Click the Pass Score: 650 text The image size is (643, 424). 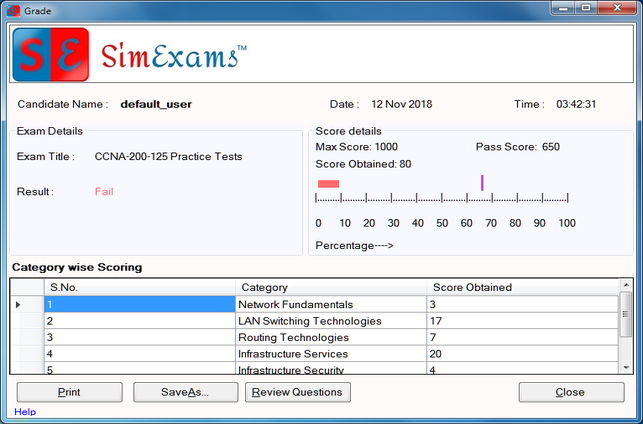(x=518, y=147)
